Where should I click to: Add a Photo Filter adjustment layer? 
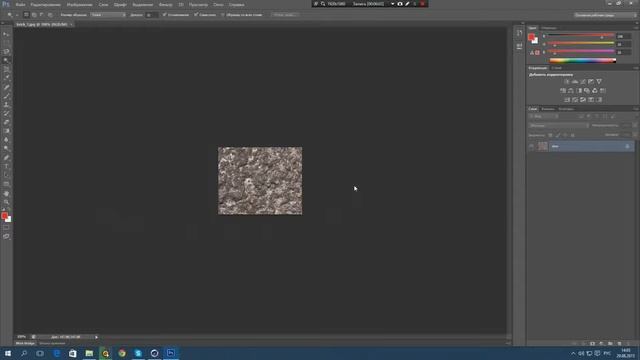tap(587, 91)
